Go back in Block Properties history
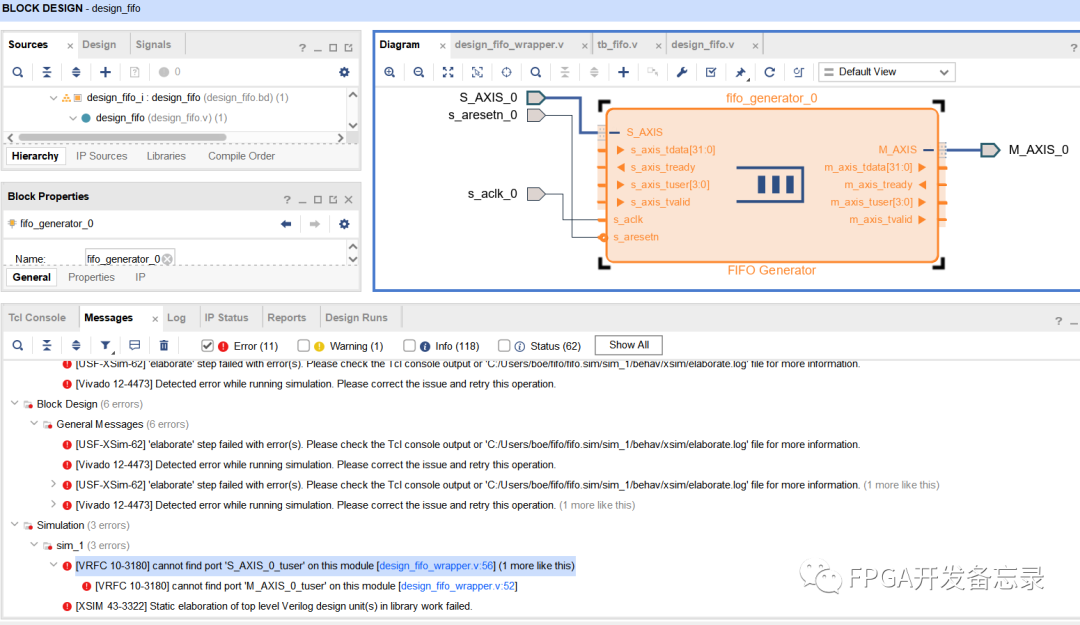 (286, 223)
